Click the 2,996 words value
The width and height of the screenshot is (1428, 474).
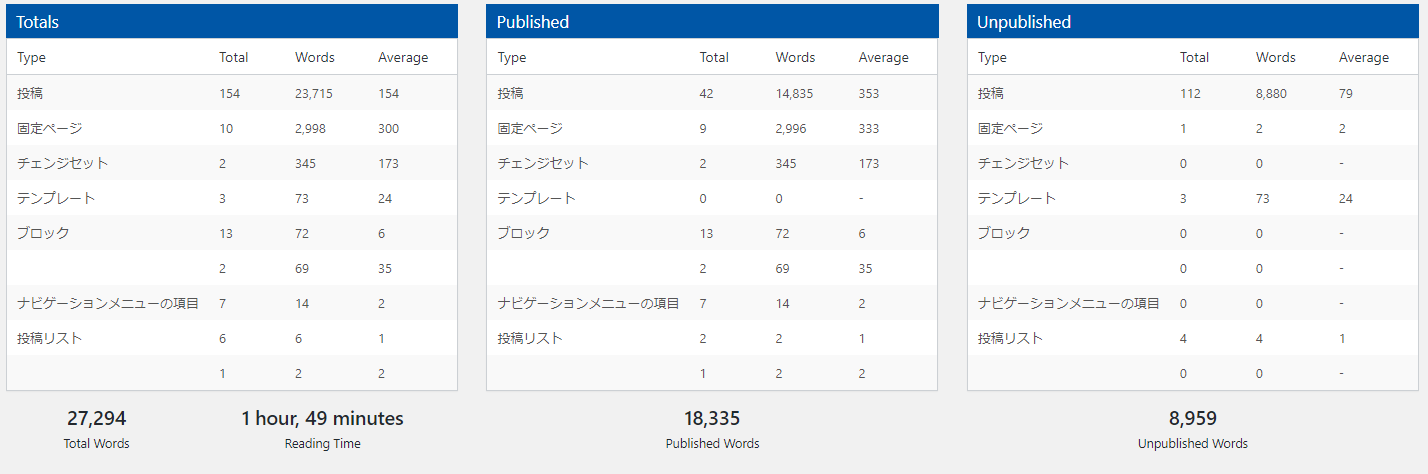pos(791,128)
